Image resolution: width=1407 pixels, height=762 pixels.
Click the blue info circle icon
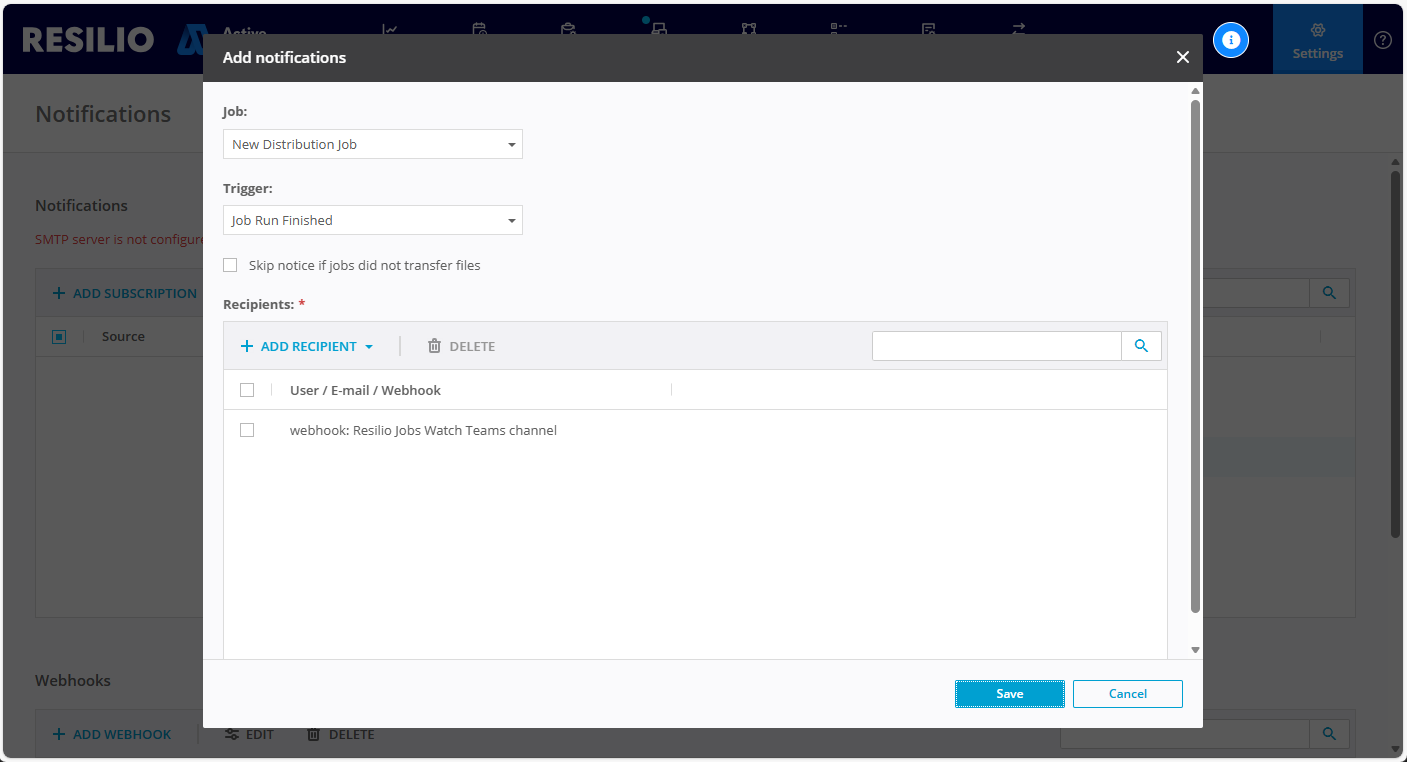pos(1231,40)
